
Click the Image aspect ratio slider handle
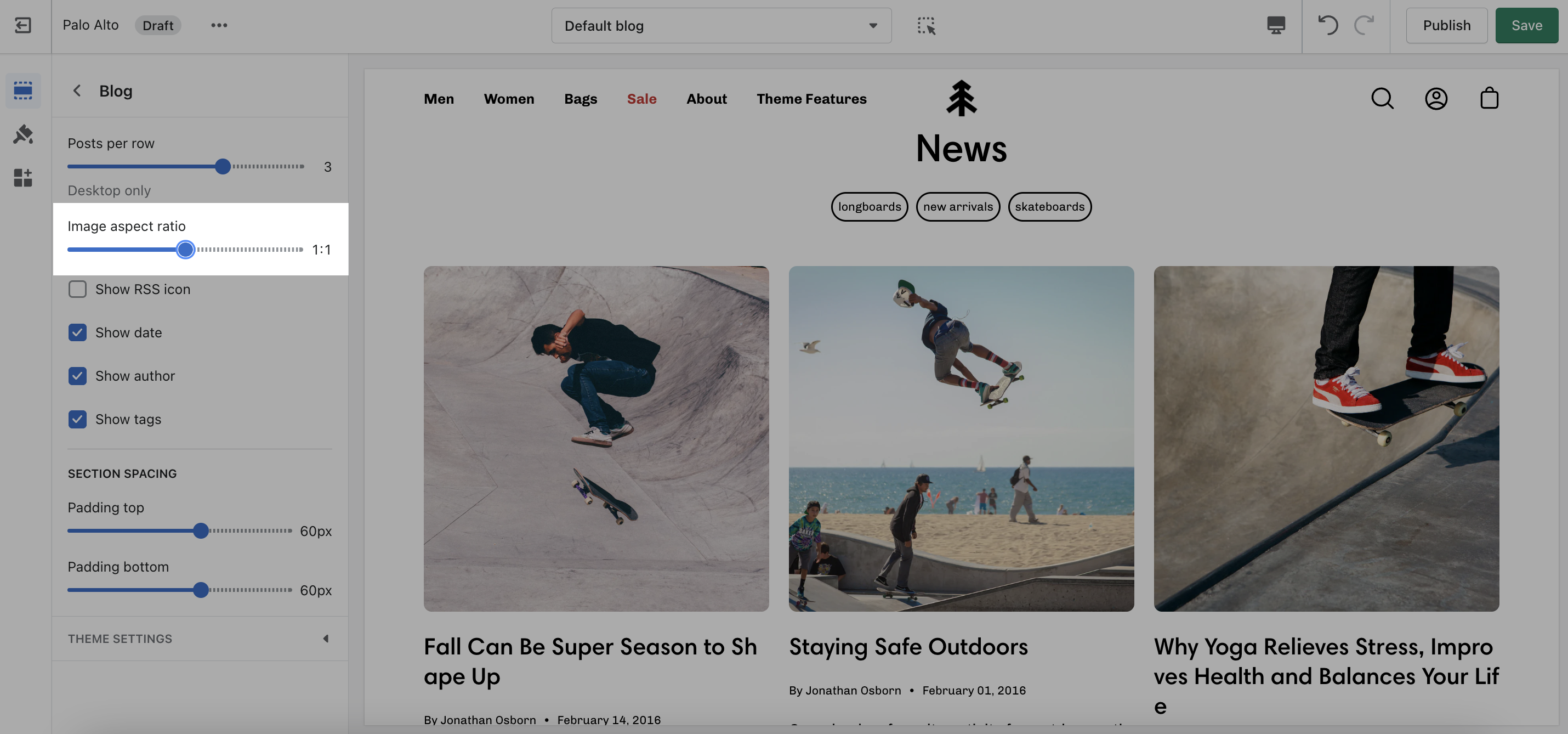click(x=186, y=249)
